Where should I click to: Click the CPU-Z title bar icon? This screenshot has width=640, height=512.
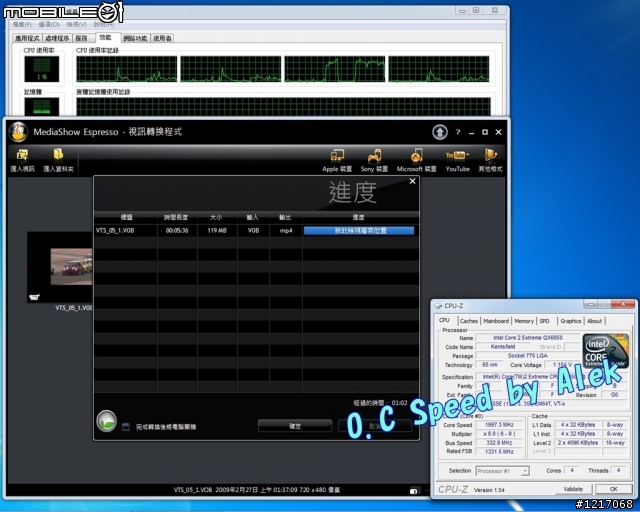[438, 306]
